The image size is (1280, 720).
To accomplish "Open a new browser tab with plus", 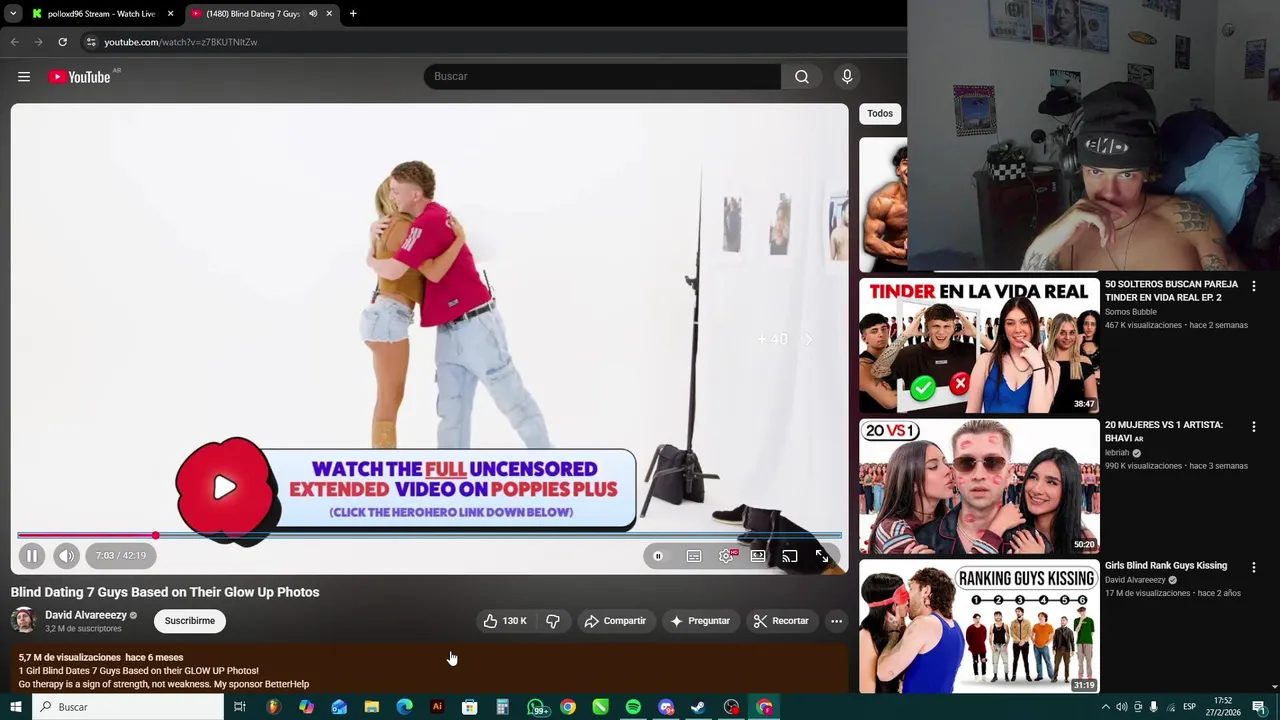I will [353, 14].
